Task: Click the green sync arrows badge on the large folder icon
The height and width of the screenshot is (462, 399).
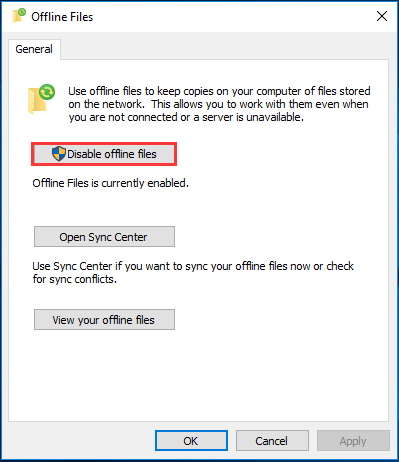Action: [47, 92]
